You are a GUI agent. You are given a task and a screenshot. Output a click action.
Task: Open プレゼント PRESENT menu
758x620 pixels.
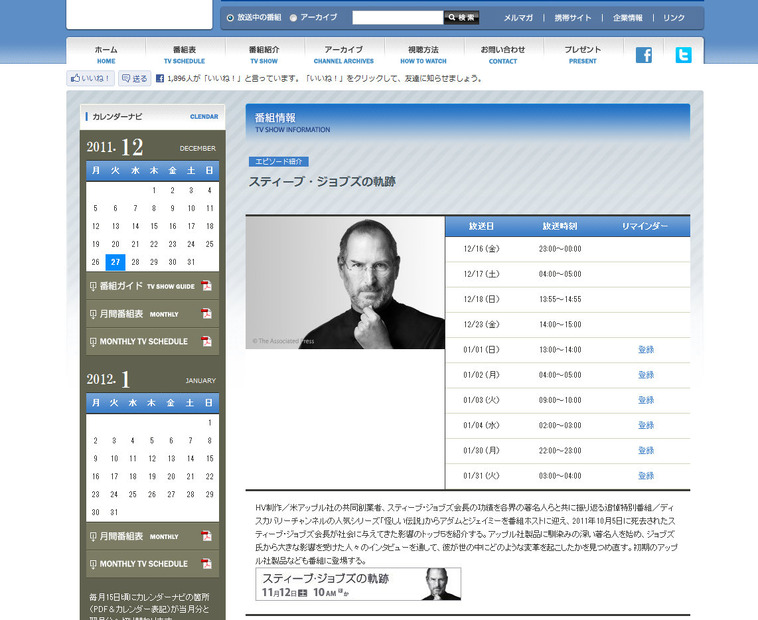[x=583, y=55]
